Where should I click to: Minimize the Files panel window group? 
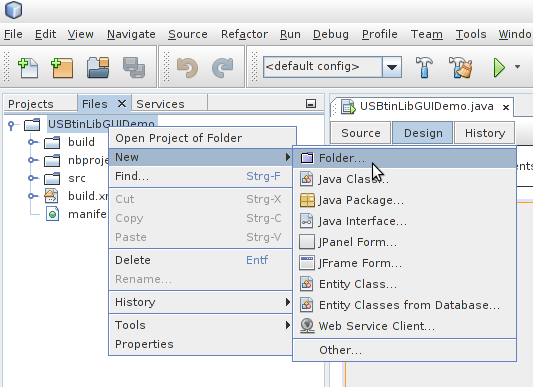311,104
